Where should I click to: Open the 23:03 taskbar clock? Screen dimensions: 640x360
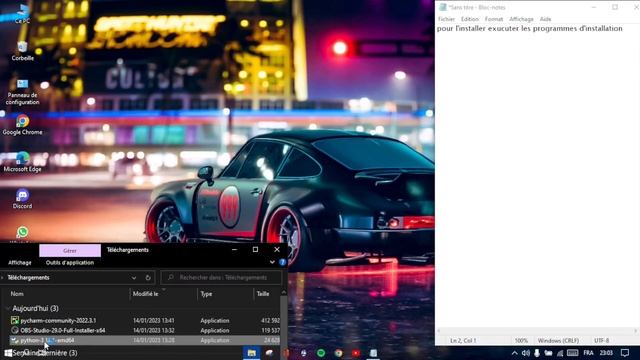tap(606, 353)
